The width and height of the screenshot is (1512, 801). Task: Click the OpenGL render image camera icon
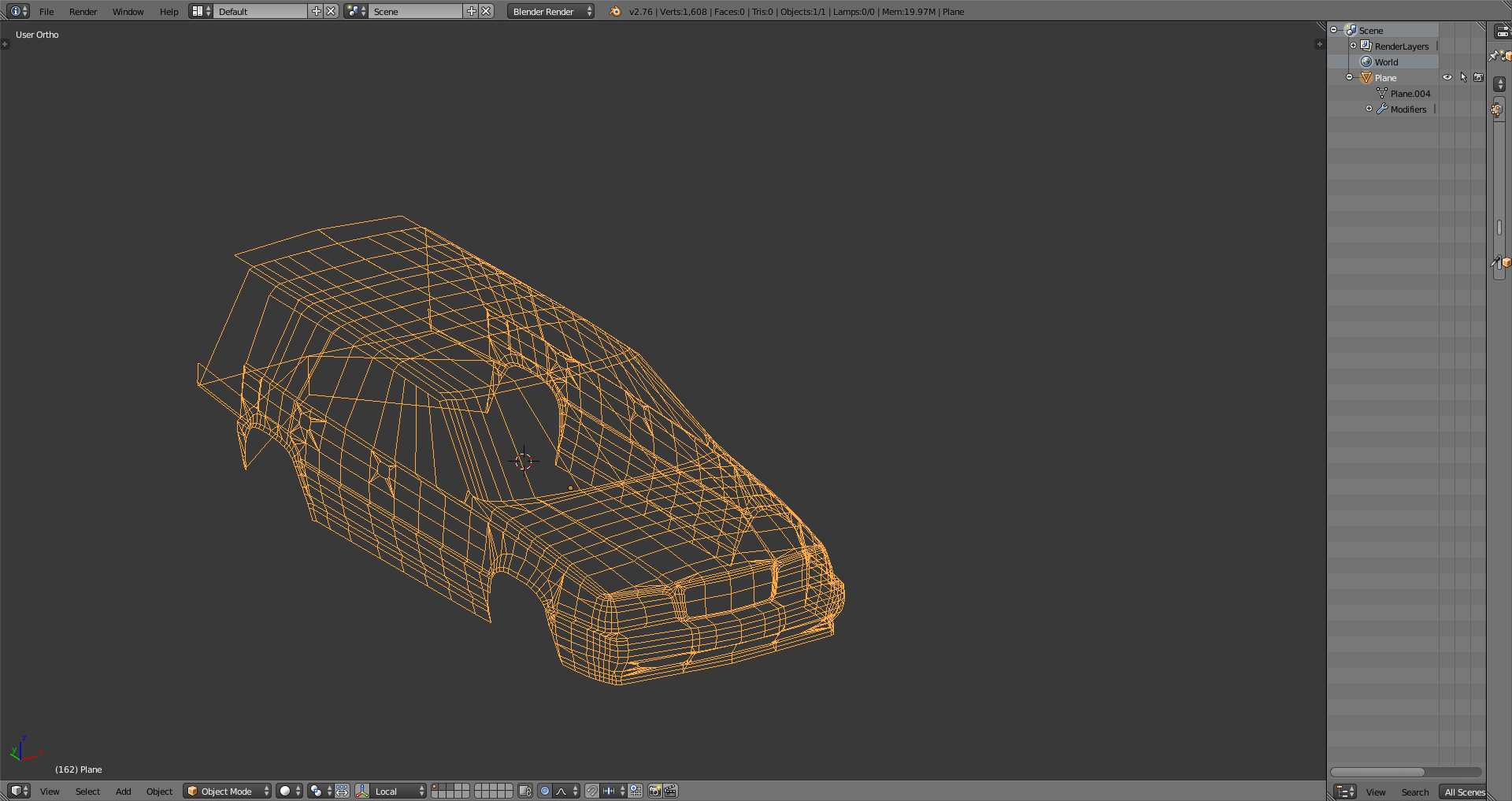point(654,791)
